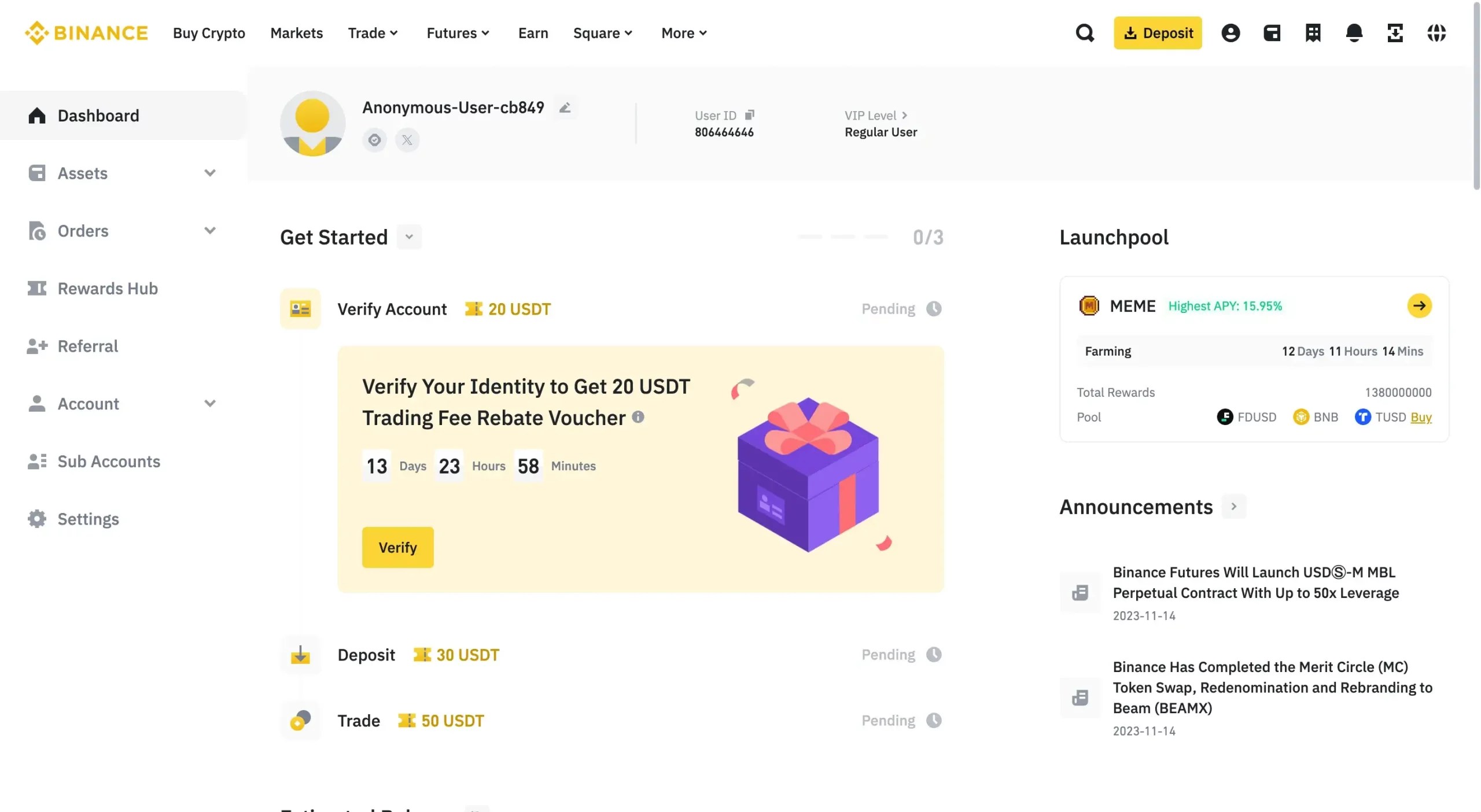The width and height of the screenshot is (1481, 812).
Task: Open the Rewards Hub sidebar item
Action: click(108, 288)
